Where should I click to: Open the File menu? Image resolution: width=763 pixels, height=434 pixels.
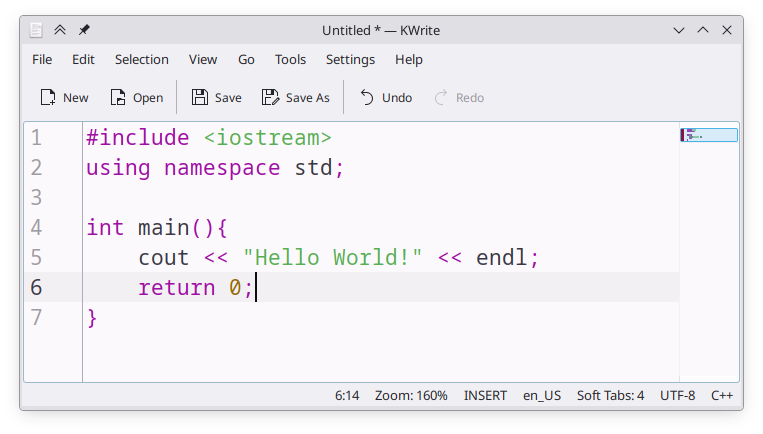click(x=42, y=59)
